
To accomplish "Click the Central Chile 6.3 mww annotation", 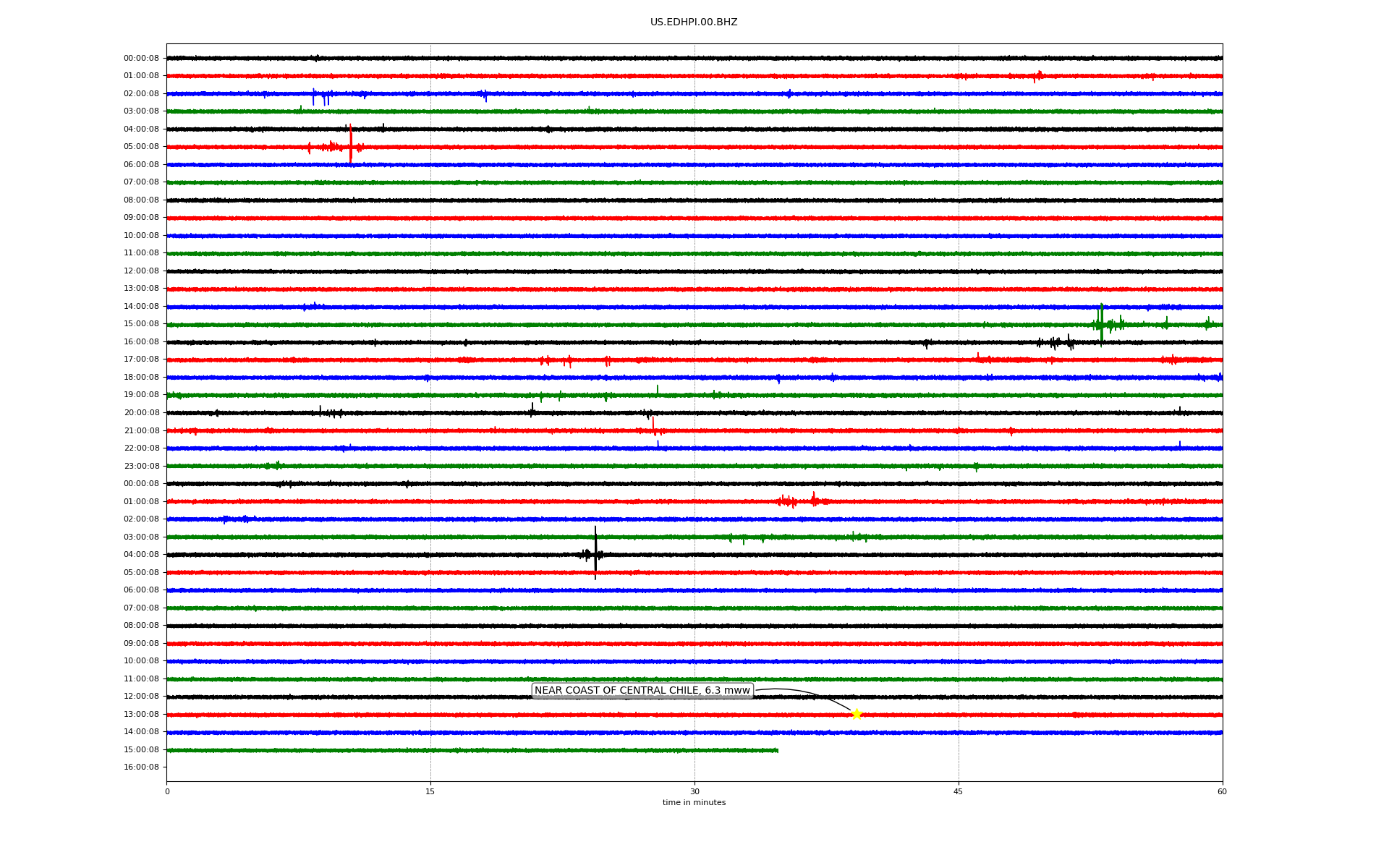I will 642,691.
